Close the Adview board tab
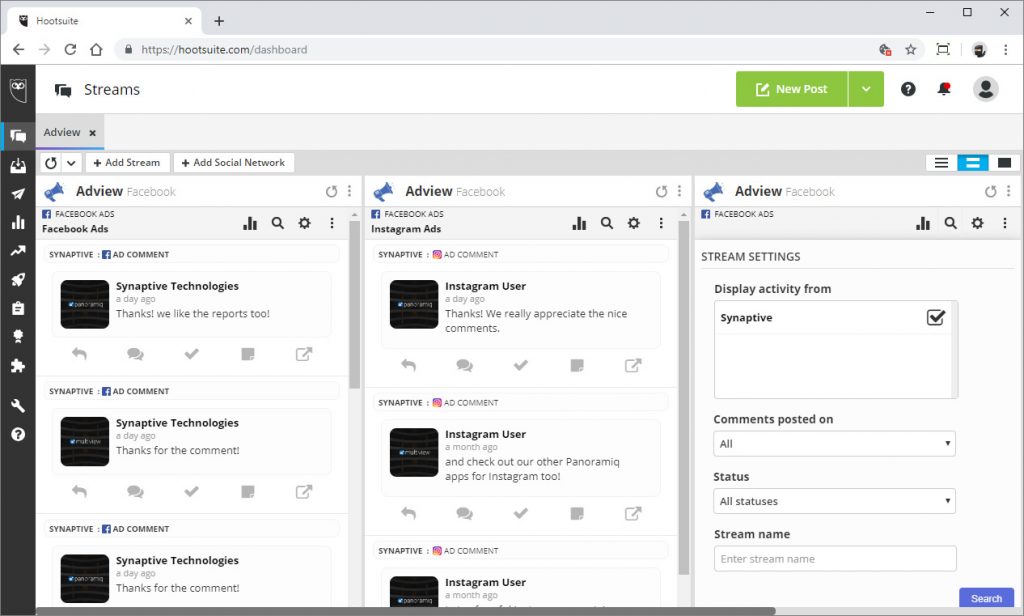Viewport: 1024px width, 616px height. [x=93, y=133]
